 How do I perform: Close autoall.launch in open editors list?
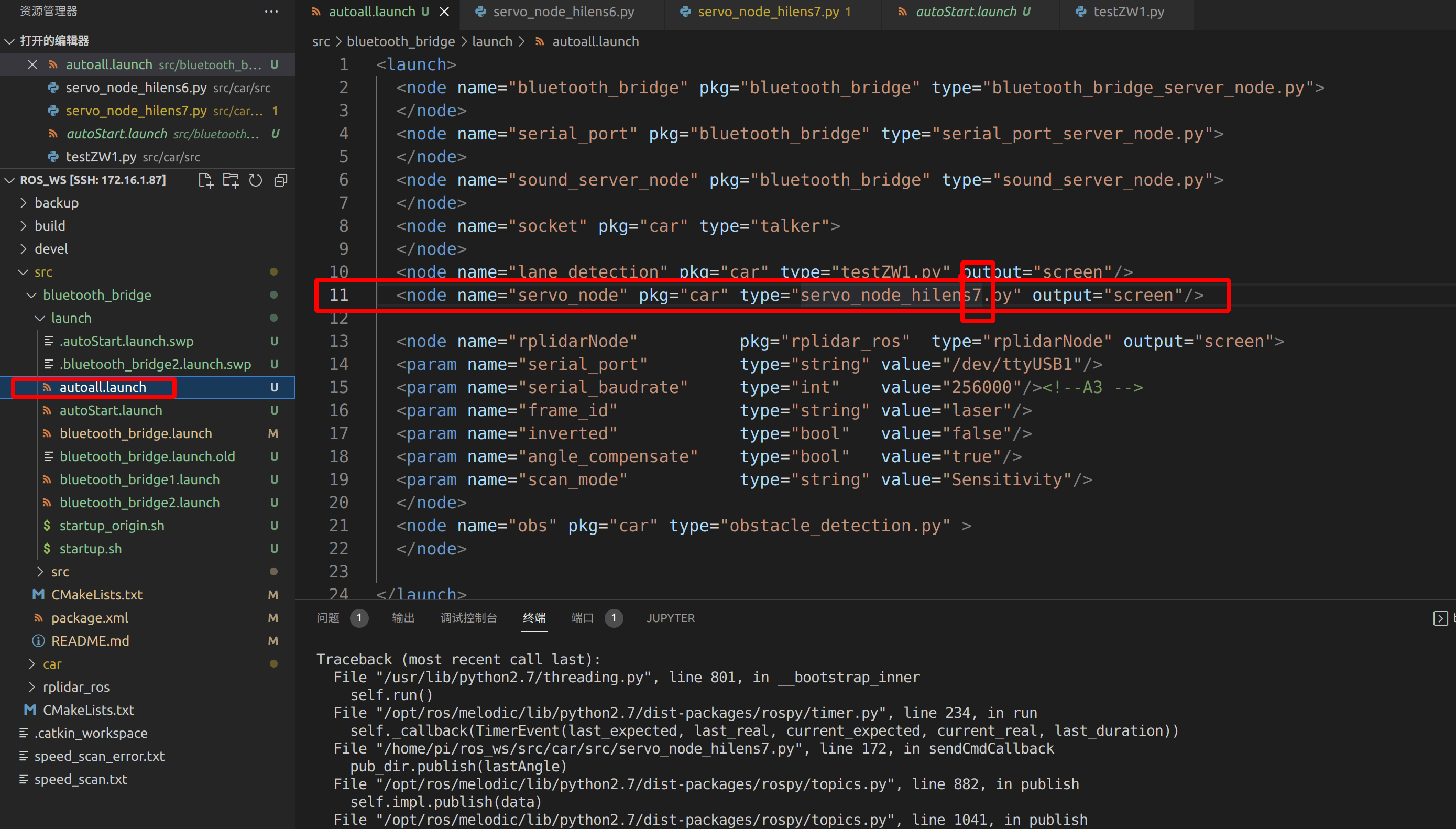32,65
